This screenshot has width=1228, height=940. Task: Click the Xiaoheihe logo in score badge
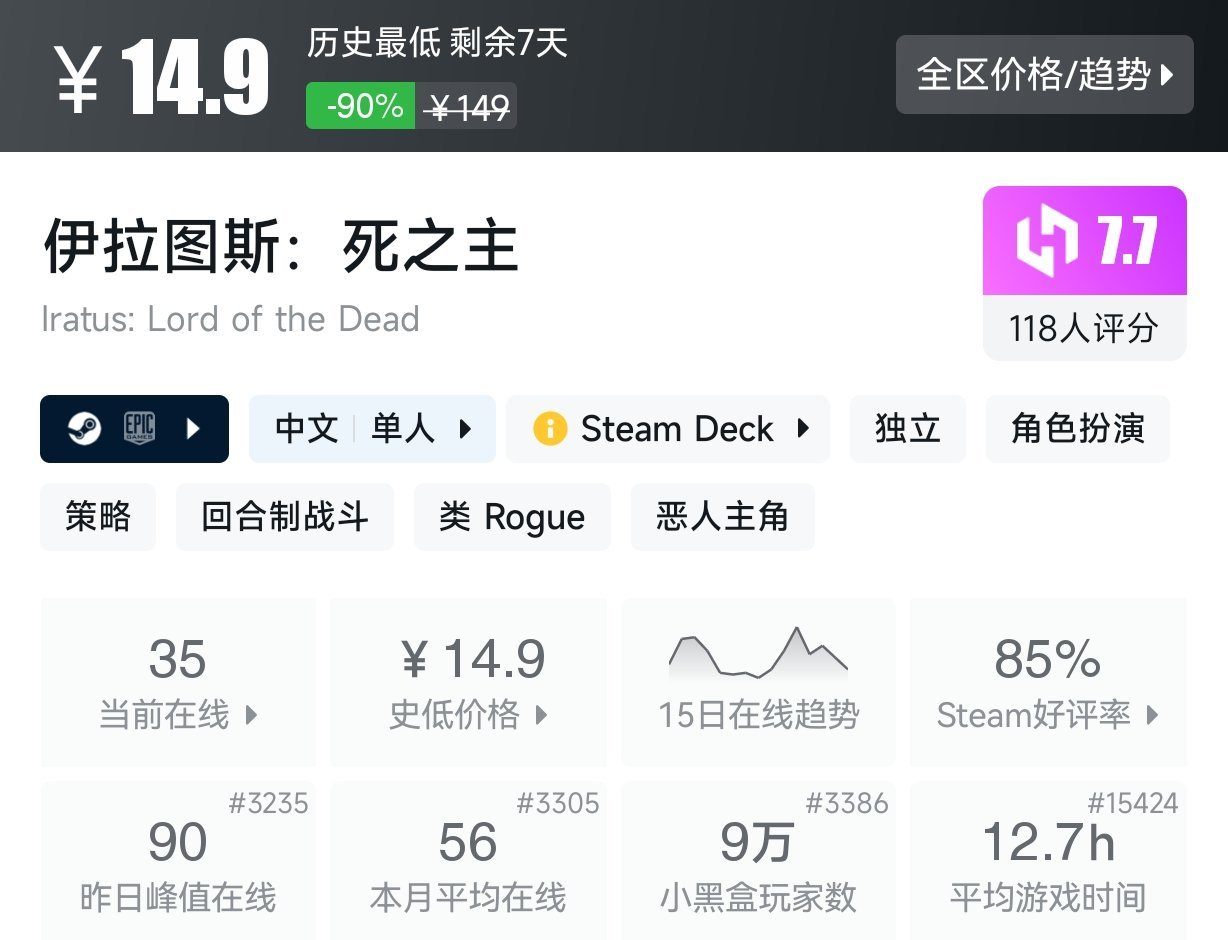[x=1047, y=242]
